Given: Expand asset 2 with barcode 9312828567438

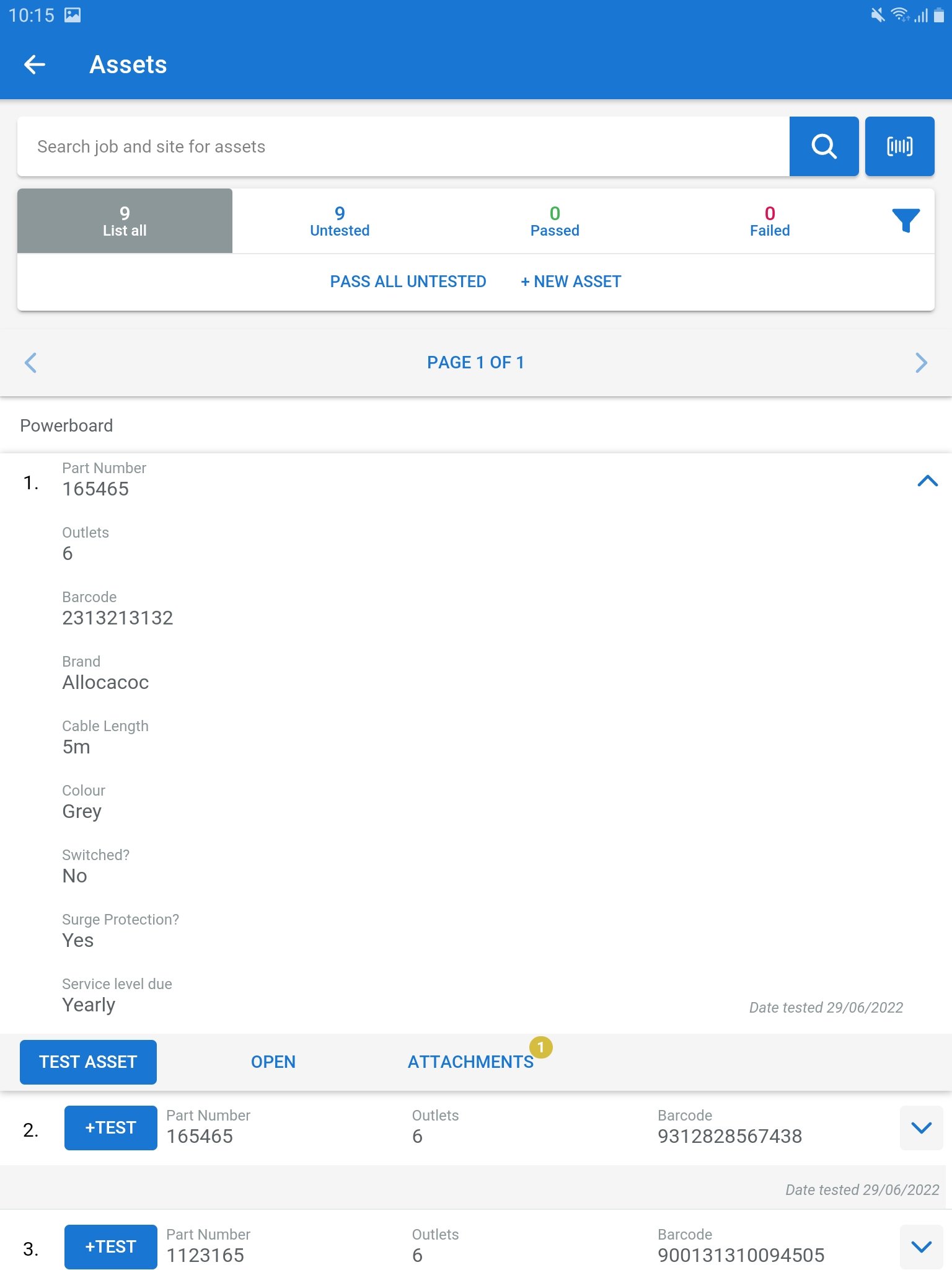Looking at the screenshot, I should click(922, 1128).
